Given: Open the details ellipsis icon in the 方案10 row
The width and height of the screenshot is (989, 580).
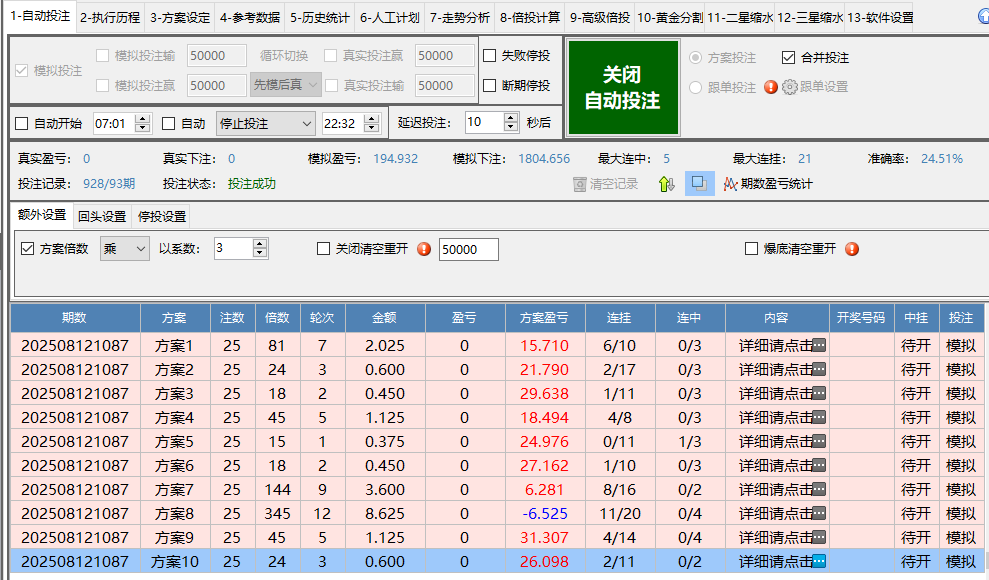Looking at the screenshot, I should click(819, 561).
